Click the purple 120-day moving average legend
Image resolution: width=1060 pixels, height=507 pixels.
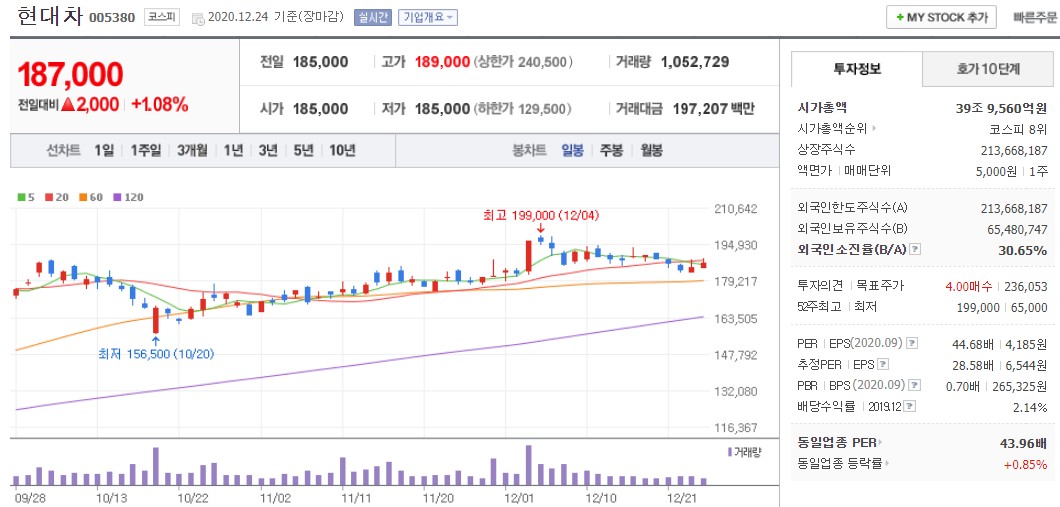(128, 197)
